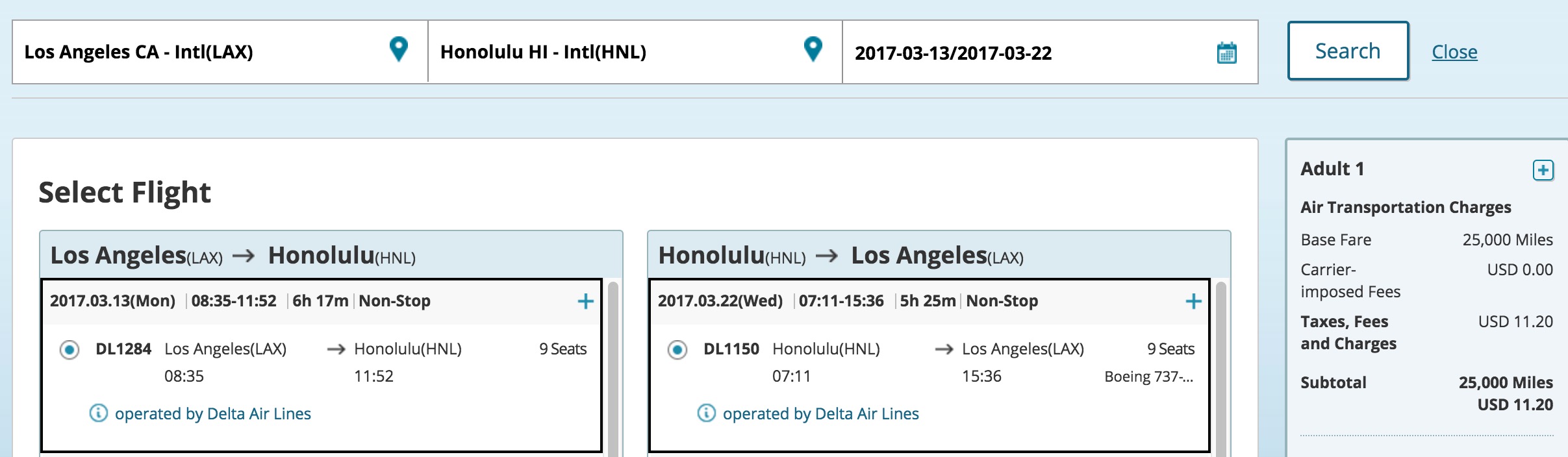Screen dimensions: 1568x457
Task: Click the origin location pin icon
Action: (x=398, y=49)
